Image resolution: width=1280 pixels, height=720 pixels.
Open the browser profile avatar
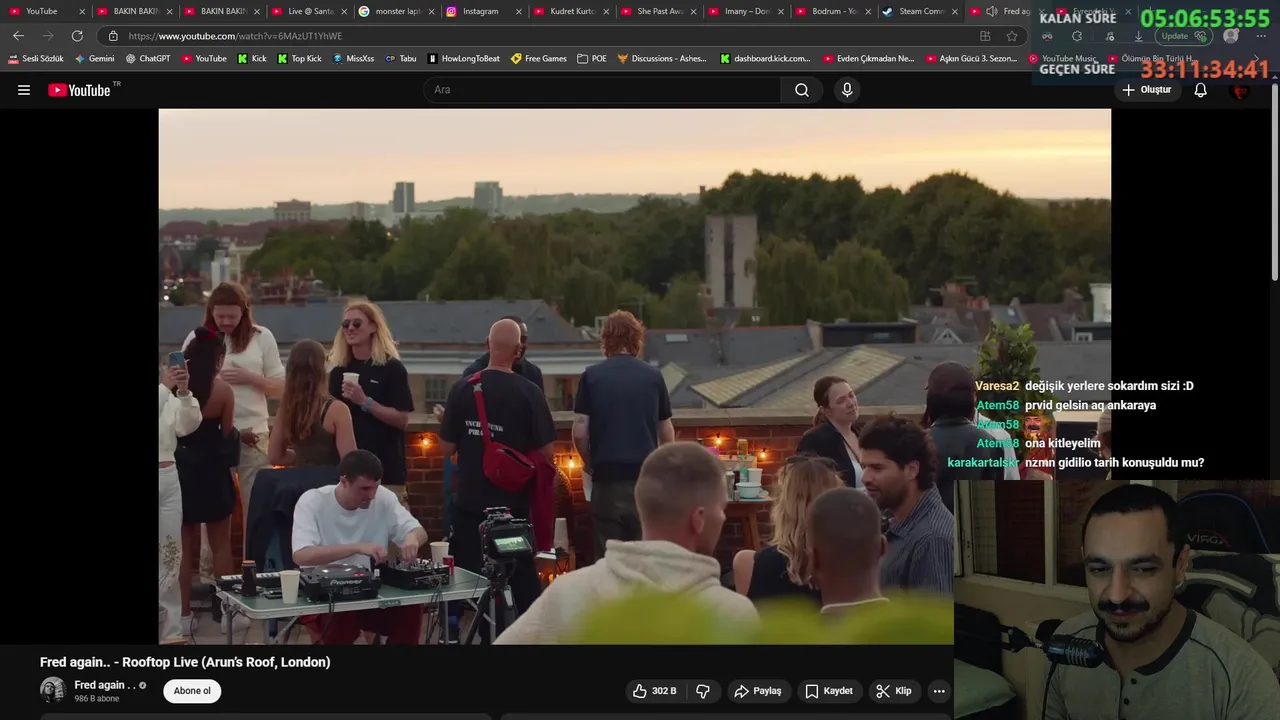pyautogui.click(x=1231, y=36)
